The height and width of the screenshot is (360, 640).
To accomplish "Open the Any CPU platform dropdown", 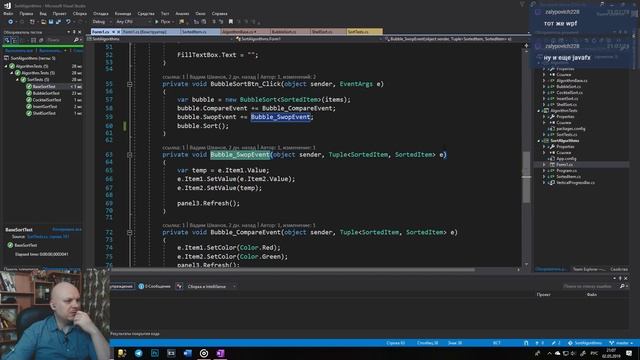I will 133,22.
